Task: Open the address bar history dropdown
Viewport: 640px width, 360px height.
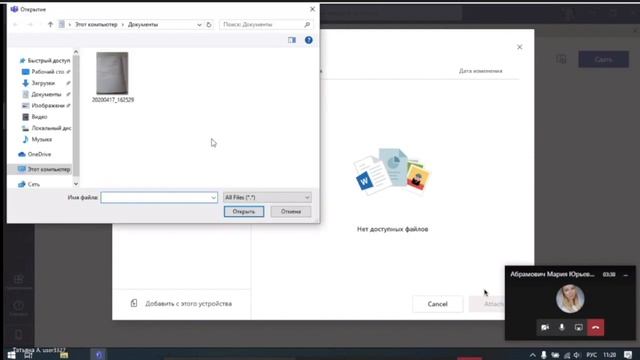Action: (x=199, y=24)
